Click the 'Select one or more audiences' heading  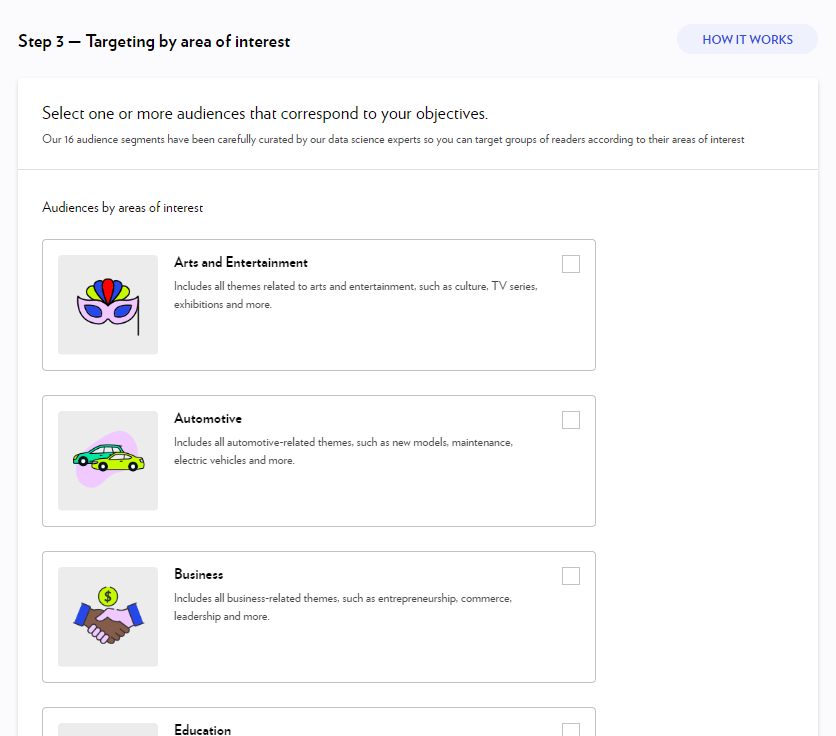click(265, 114)
